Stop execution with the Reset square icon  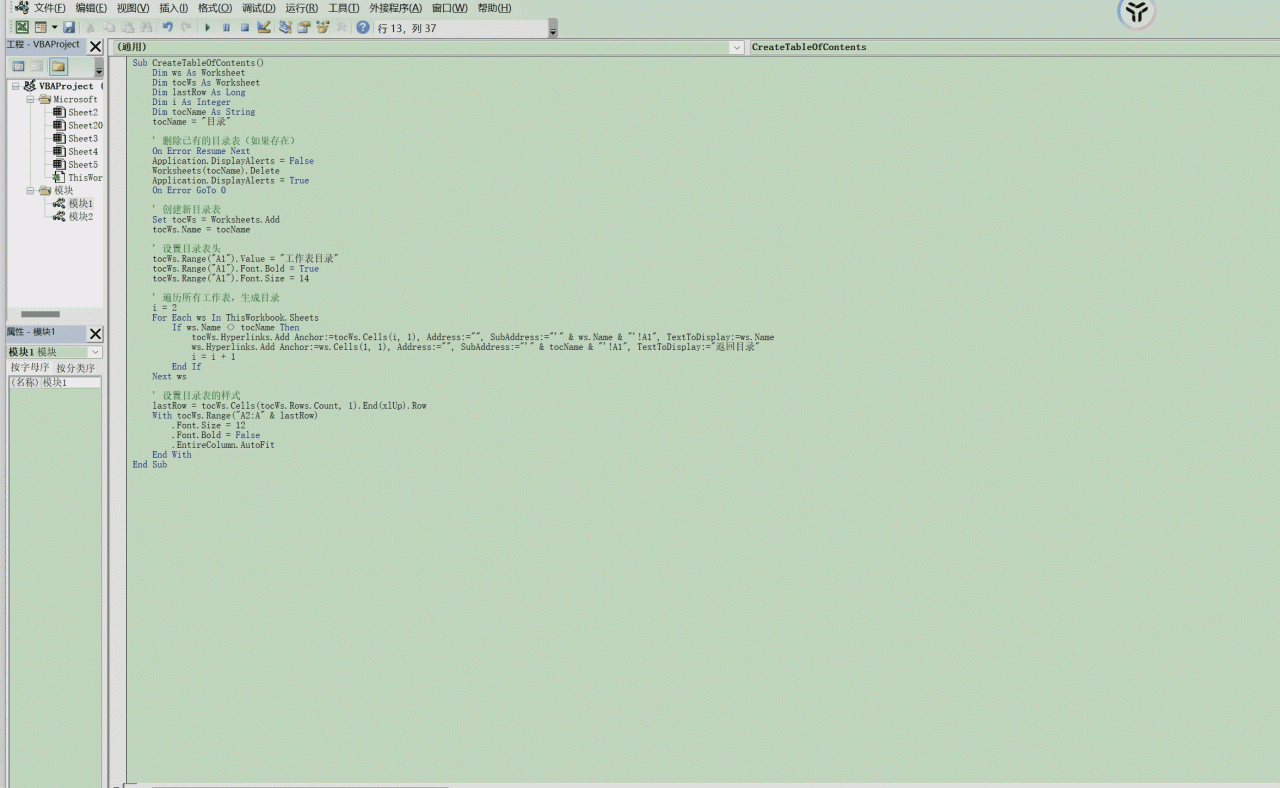pos(244,28)
